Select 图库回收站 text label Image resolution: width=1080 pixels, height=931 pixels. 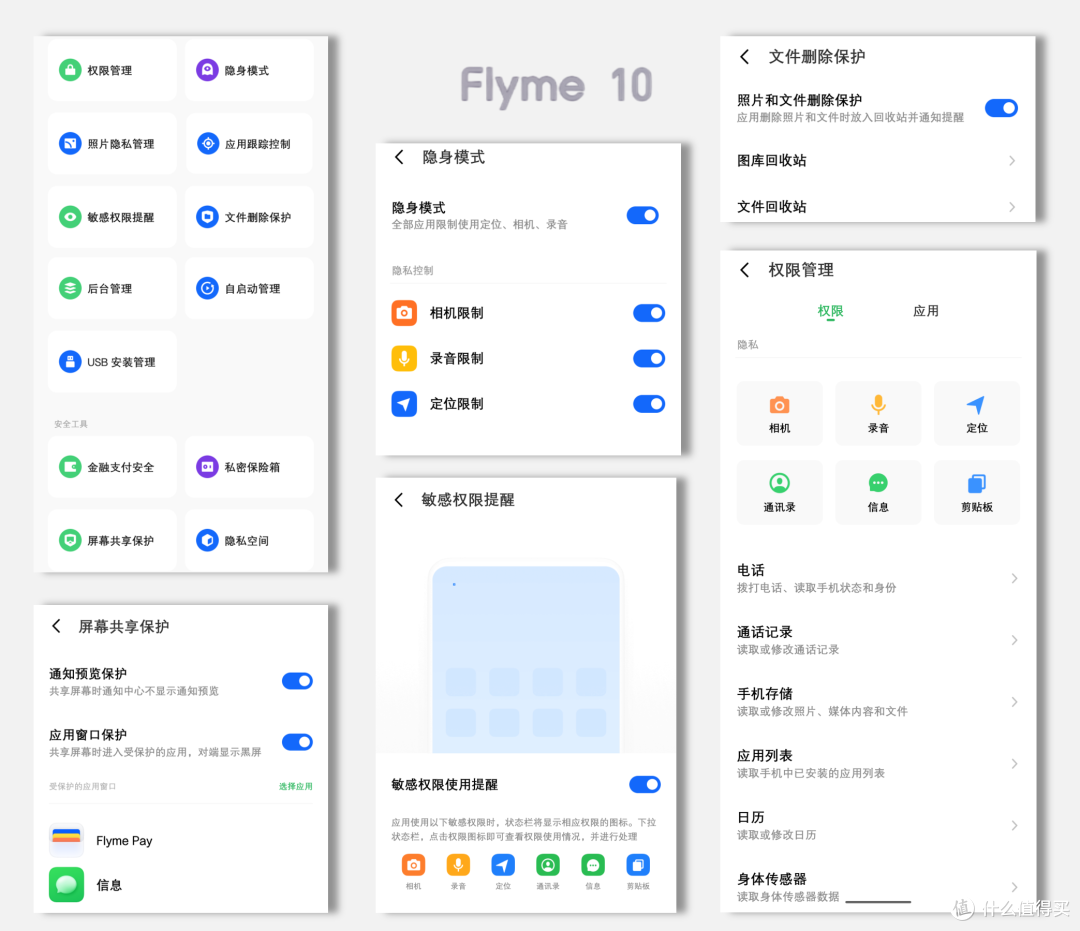pos(771,160)
